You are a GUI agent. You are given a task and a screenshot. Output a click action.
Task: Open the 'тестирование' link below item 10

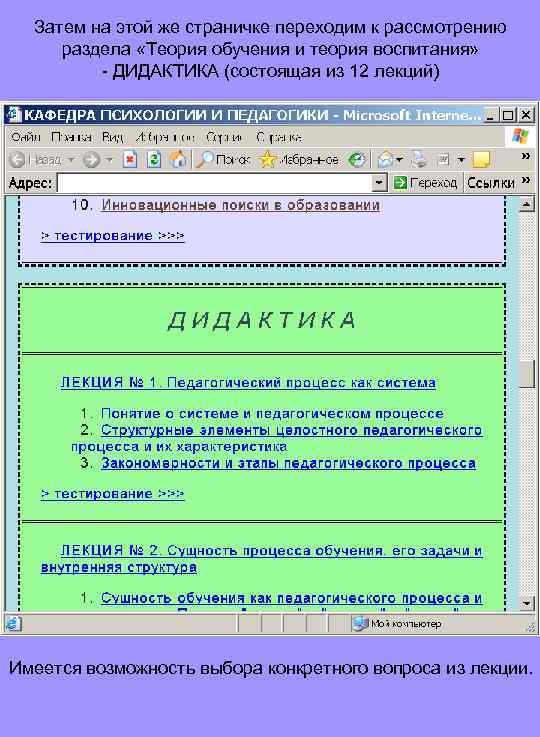[112, 235]
